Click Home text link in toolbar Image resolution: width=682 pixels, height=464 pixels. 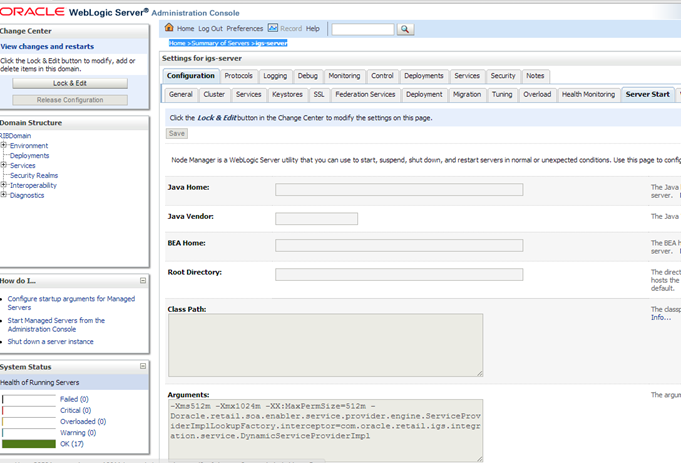[185, 29]
